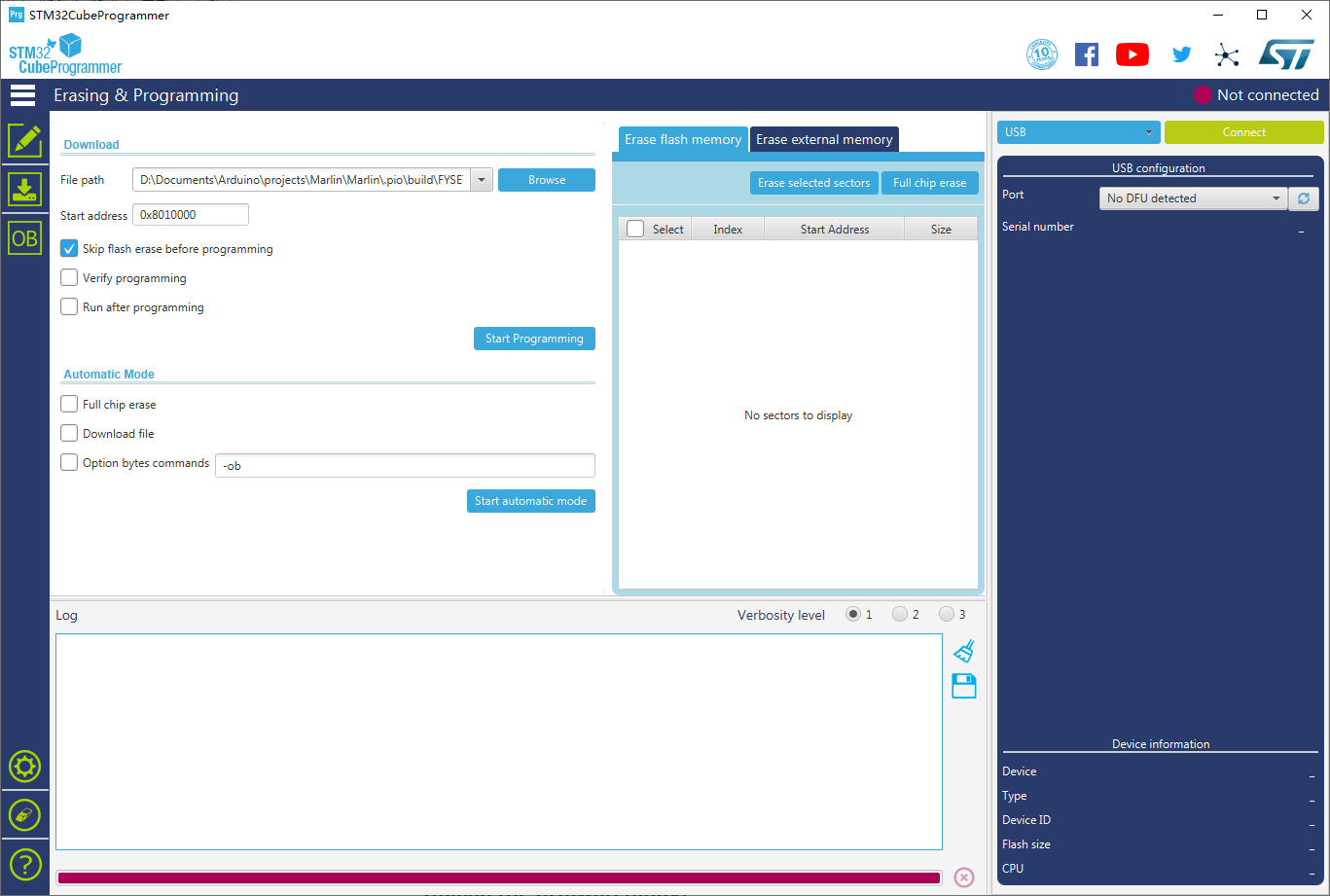The width and height of the screenshot is (1330, 896).
Task: Click the Download section heading
Action: (x=91, y=145)
